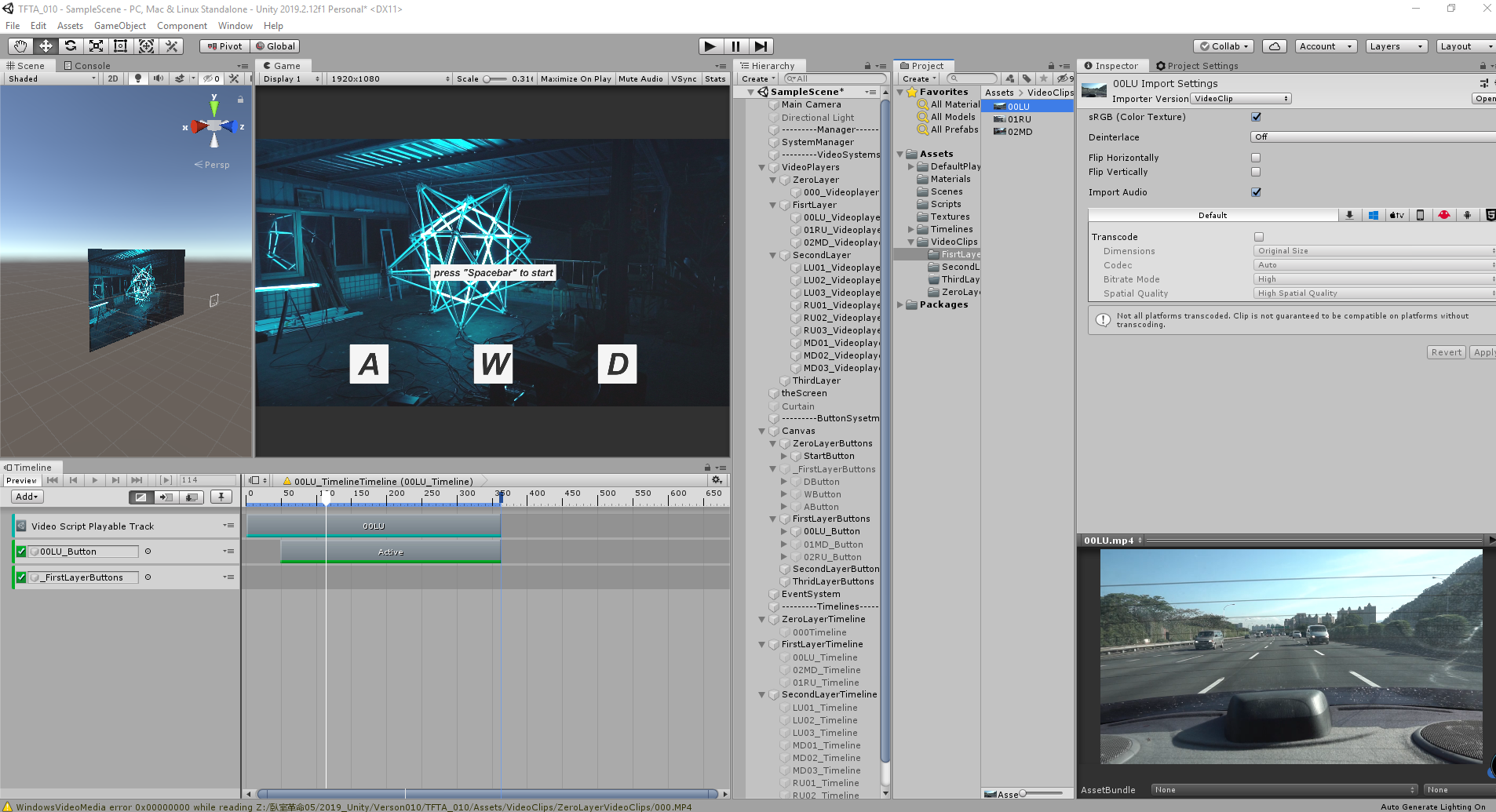The image size is (1496, 812).
Task: Select the Rotate tool
Action: click(71, 46)
